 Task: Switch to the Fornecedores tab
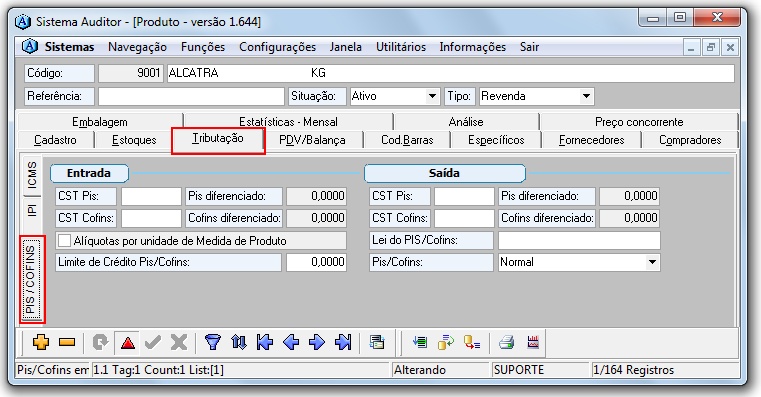click(x=592, y=140)
